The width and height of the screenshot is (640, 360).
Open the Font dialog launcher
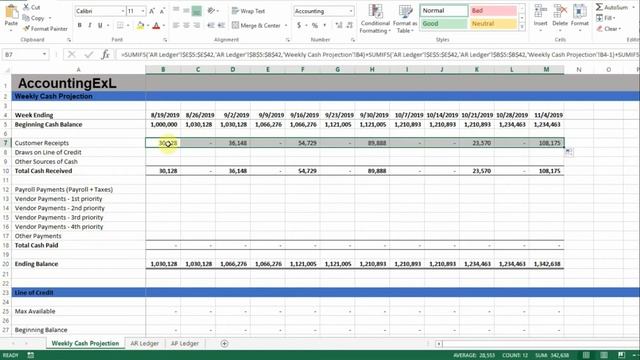point(165,40)
